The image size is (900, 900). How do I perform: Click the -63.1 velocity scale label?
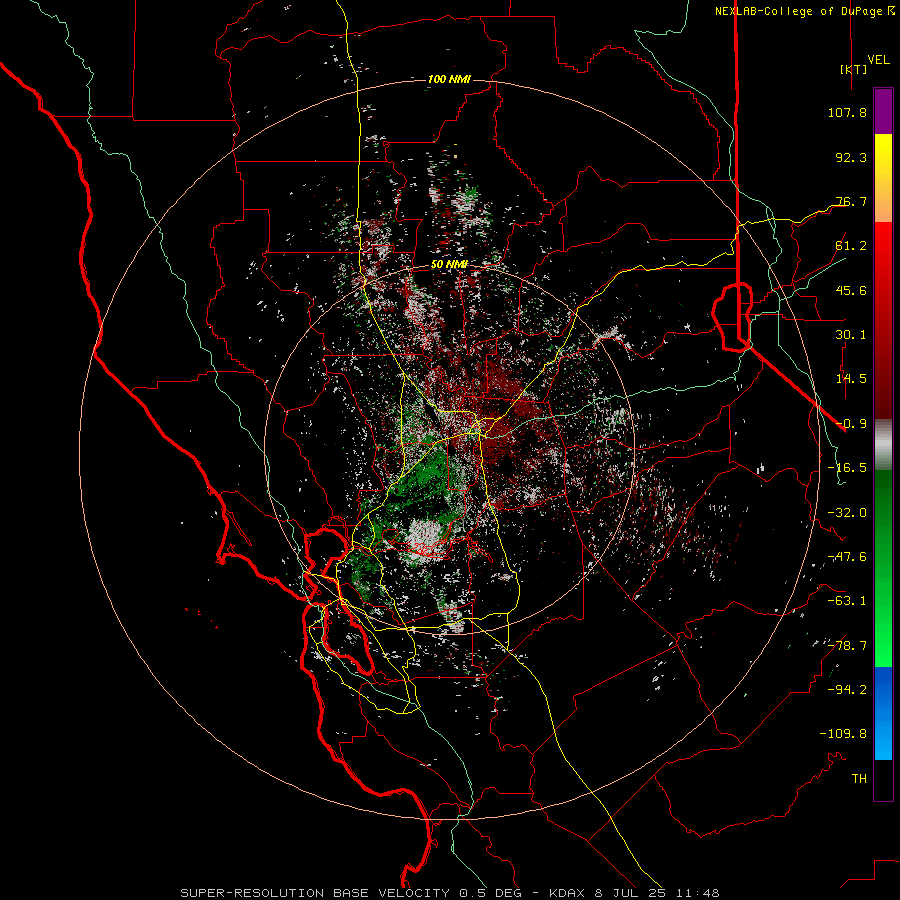[x=847, y=601]
